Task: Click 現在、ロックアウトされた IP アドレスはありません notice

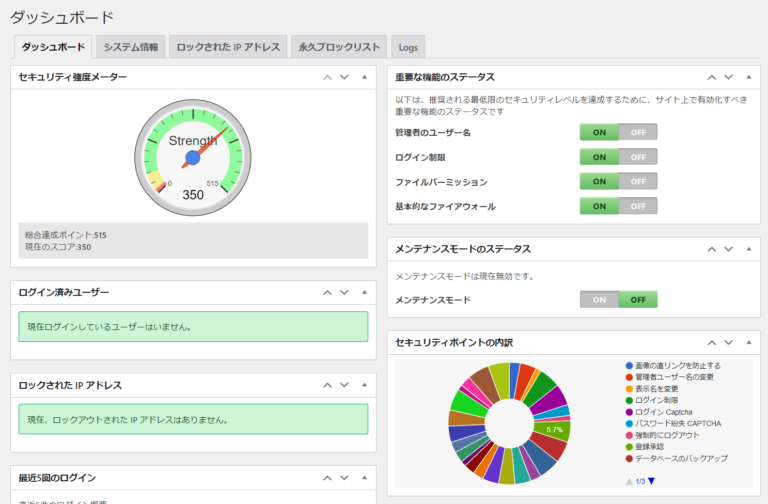Action: [193, 419]
